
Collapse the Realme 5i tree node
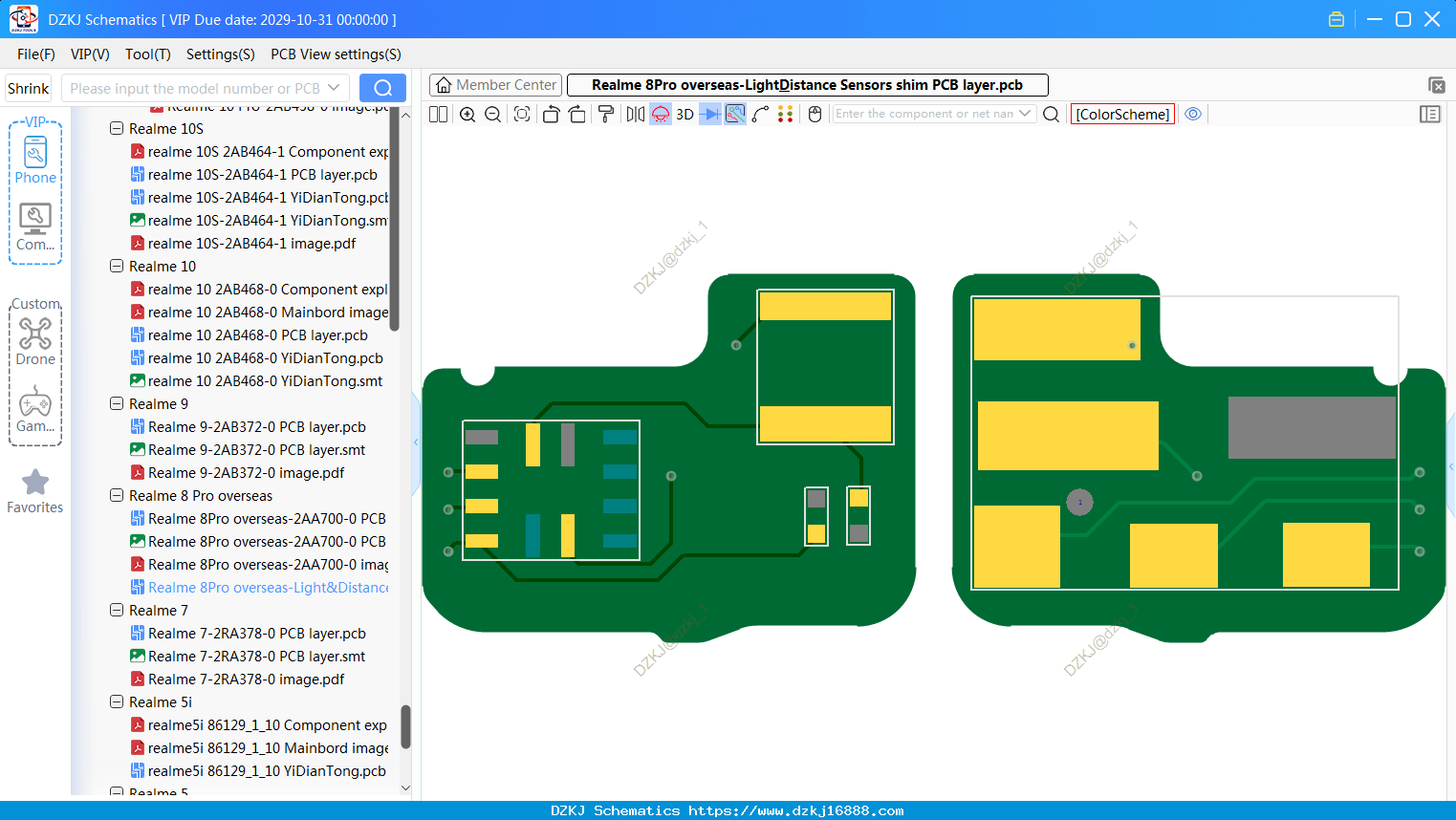[117, 701]
